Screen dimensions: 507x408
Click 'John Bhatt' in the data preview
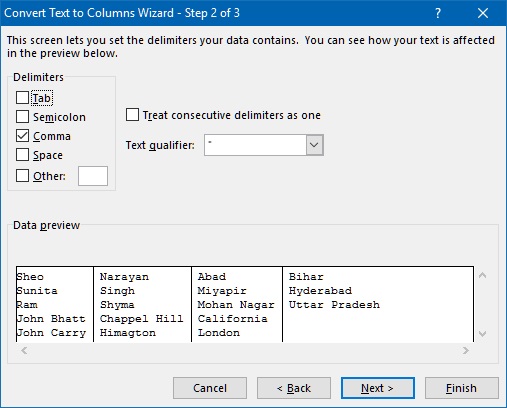click(x=51, y=319)
